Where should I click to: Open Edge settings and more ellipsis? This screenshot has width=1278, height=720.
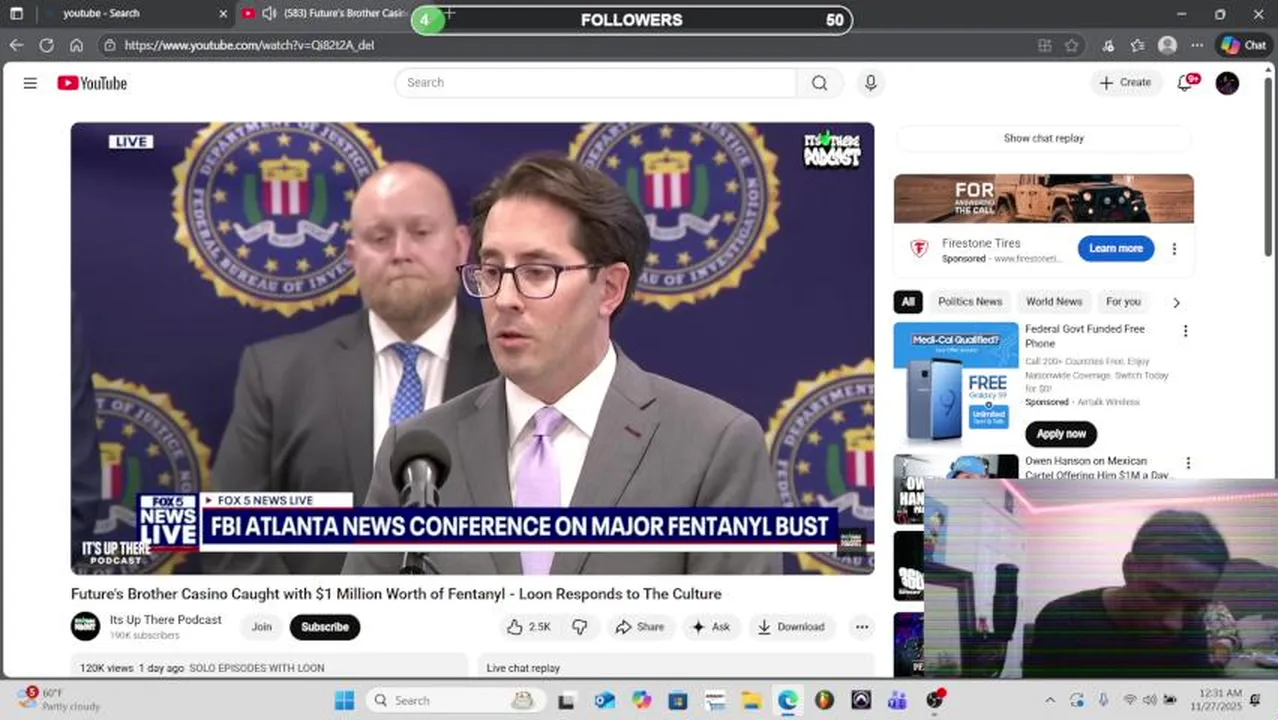coord(1197,45)
